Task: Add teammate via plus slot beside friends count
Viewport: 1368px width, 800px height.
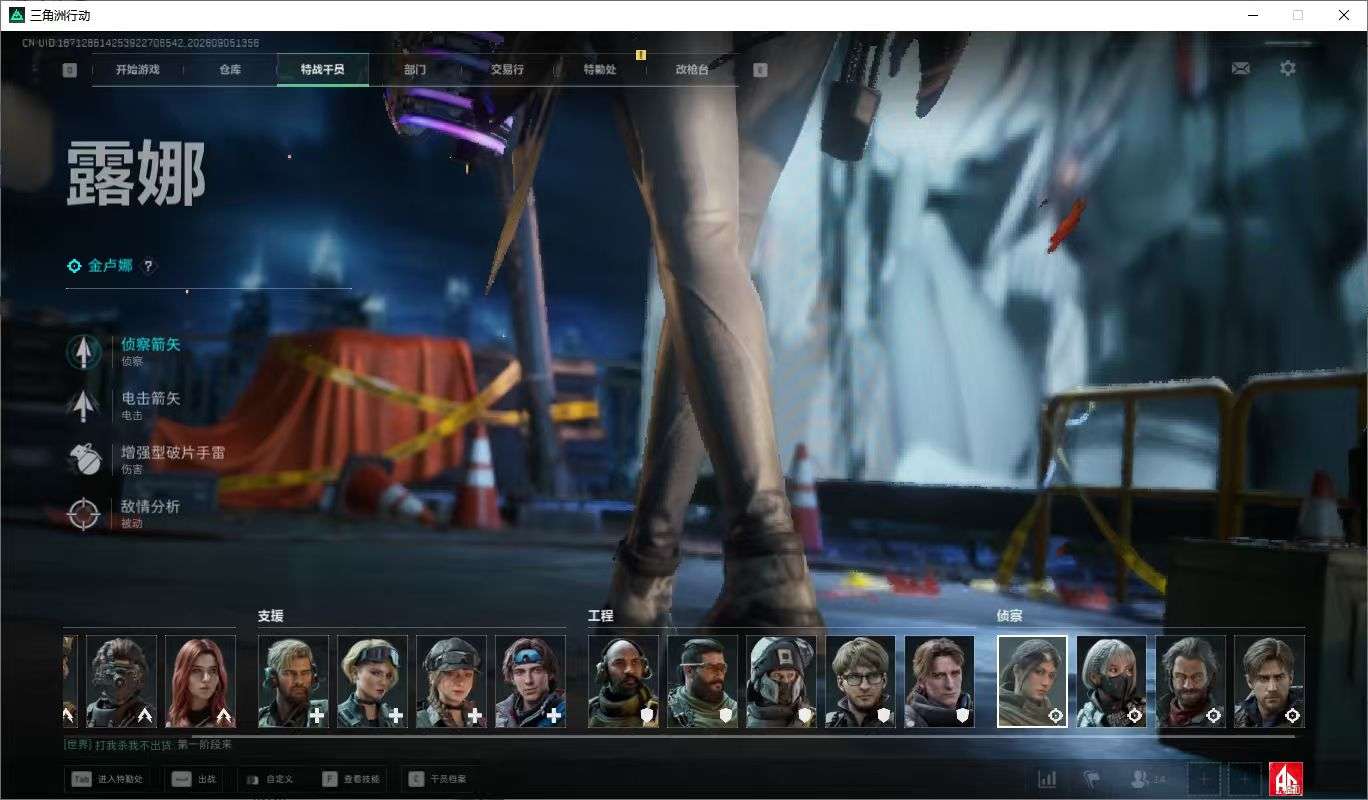Action: (1204, 779)
